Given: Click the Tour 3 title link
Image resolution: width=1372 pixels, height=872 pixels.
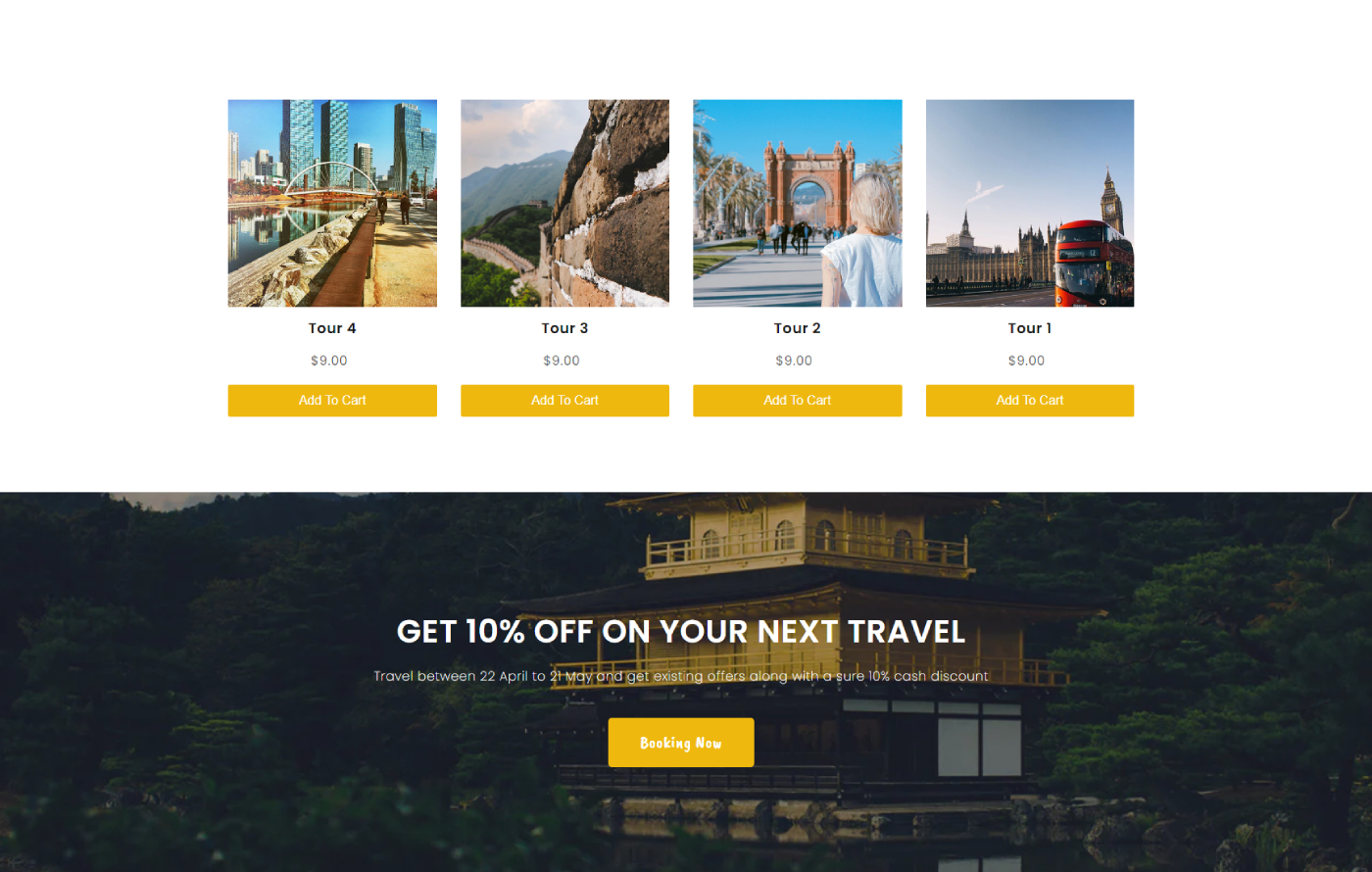Looking at the screenshot, I should click(x=564, y=328).
